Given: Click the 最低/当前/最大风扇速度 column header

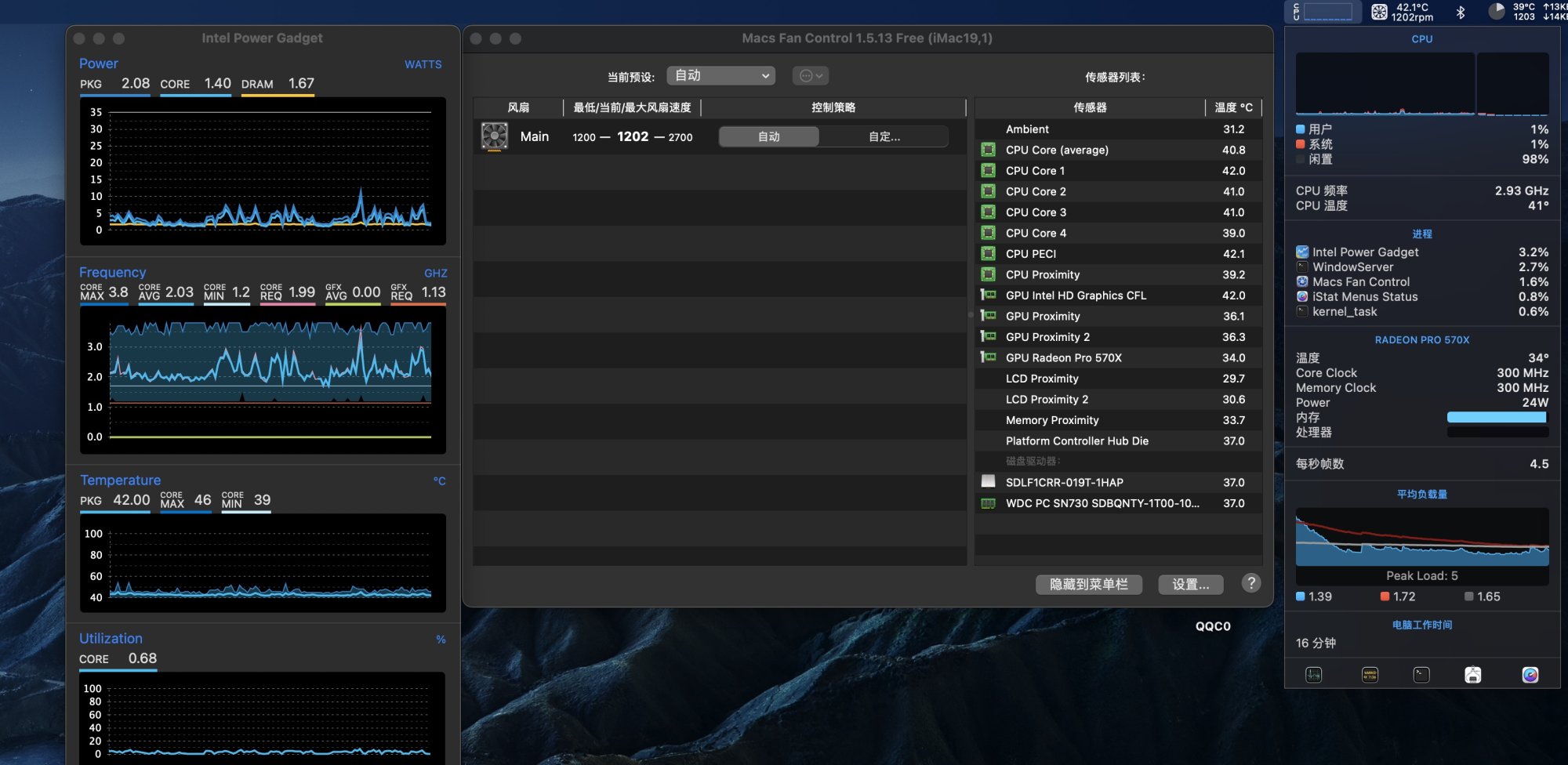Looking at the screenshot, I should click(632, 107).
